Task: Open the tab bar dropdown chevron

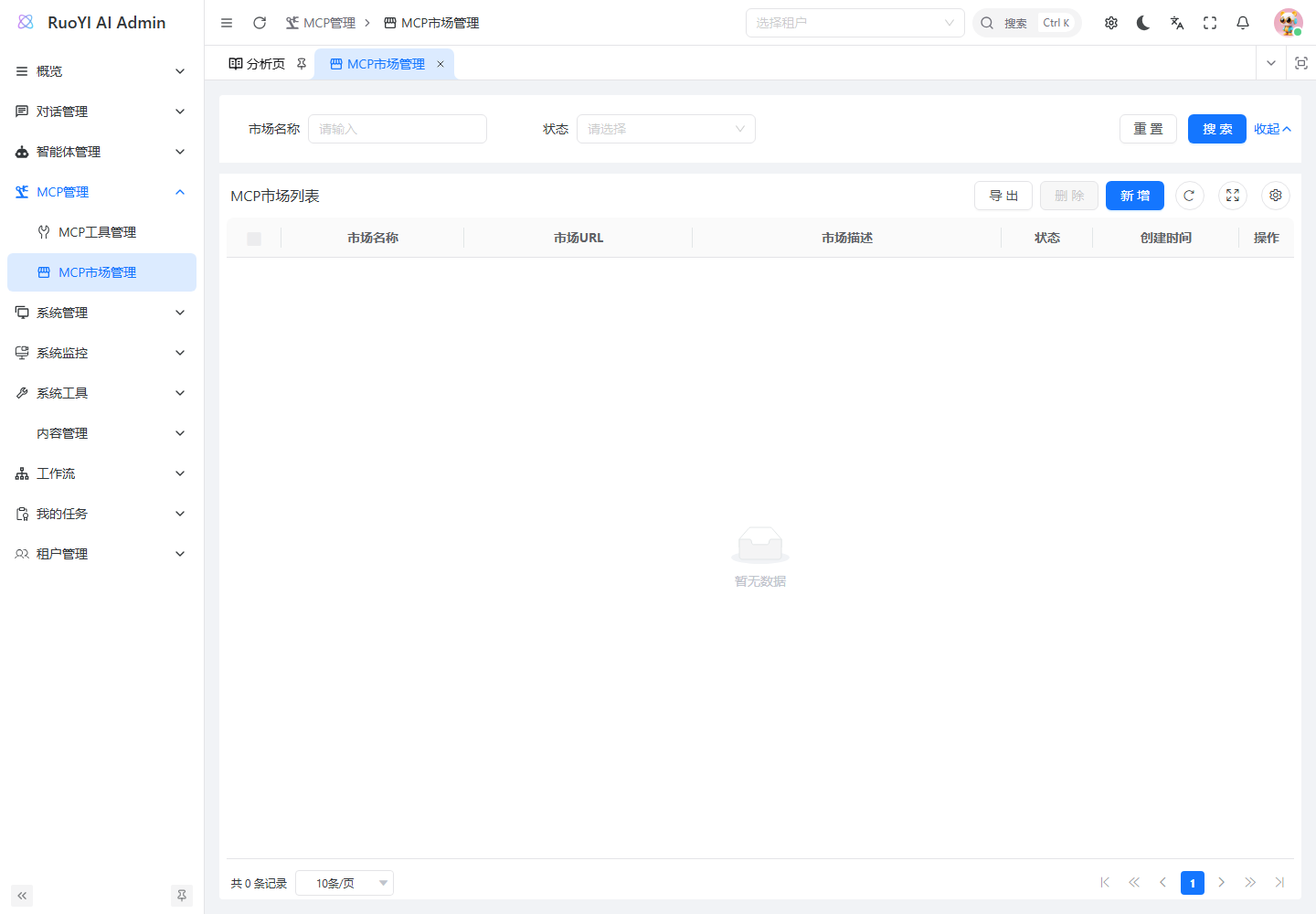Action: [1271, 63]
